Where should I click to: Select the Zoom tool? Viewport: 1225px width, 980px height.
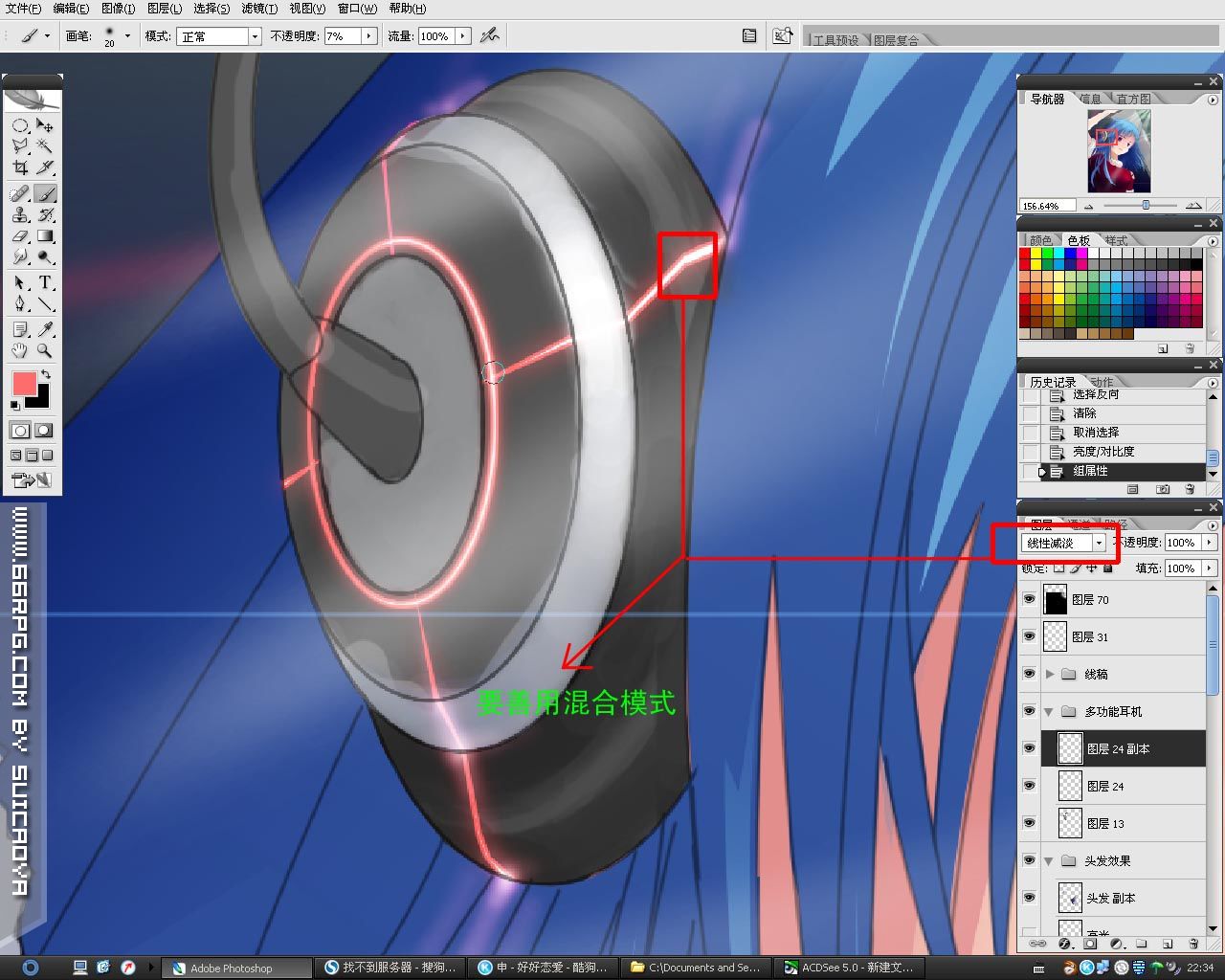click(x=45, y=351)
